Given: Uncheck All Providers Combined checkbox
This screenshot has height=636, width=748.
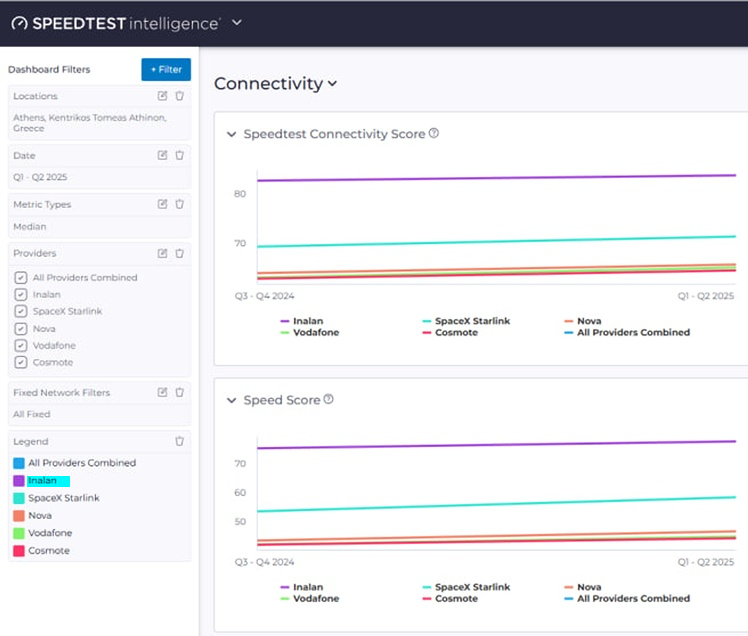Looking at the screenshot, I should (x=21, y=278).
